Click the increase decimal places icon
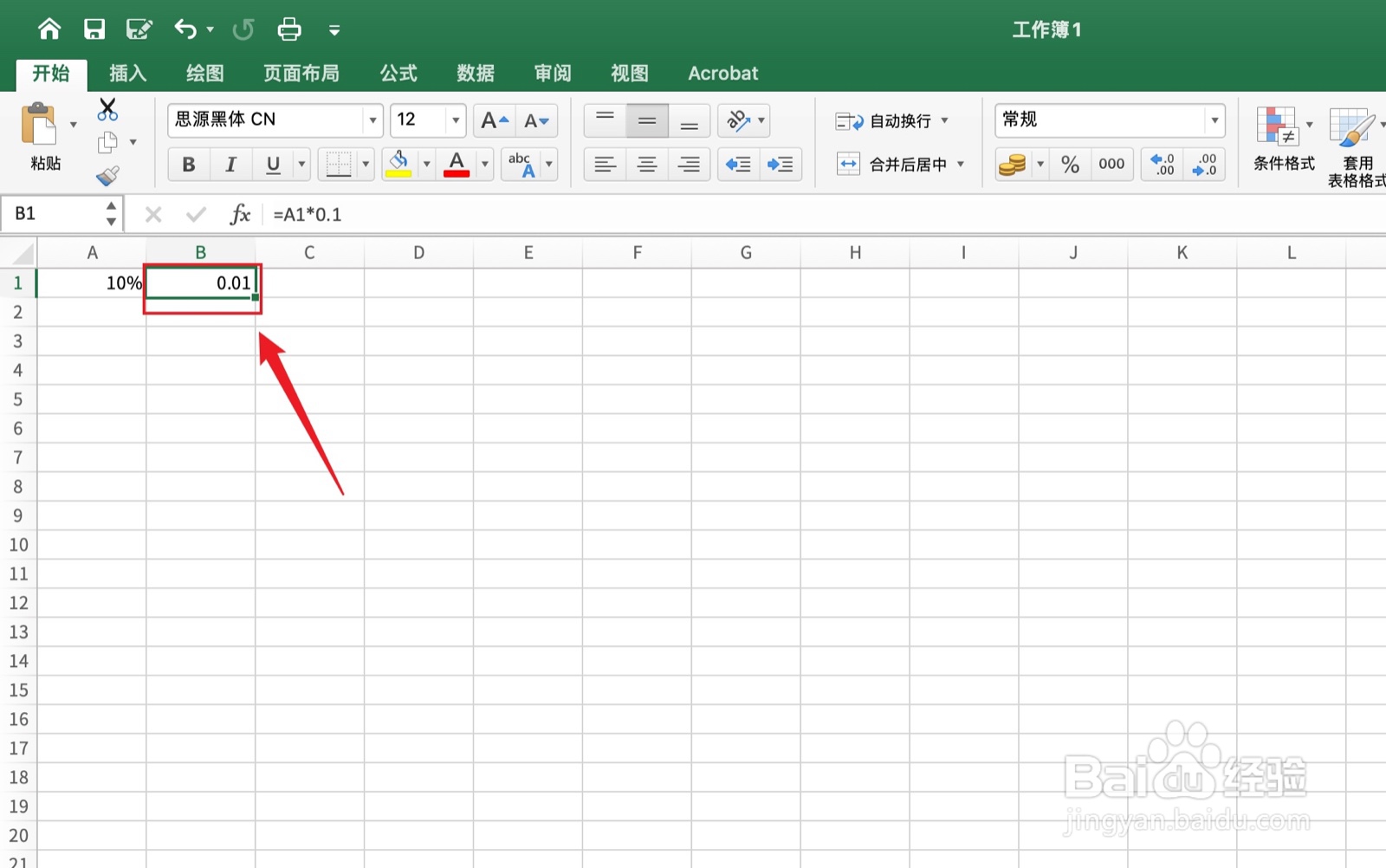Screen dimensions: 1386x868 [1162, 165]
